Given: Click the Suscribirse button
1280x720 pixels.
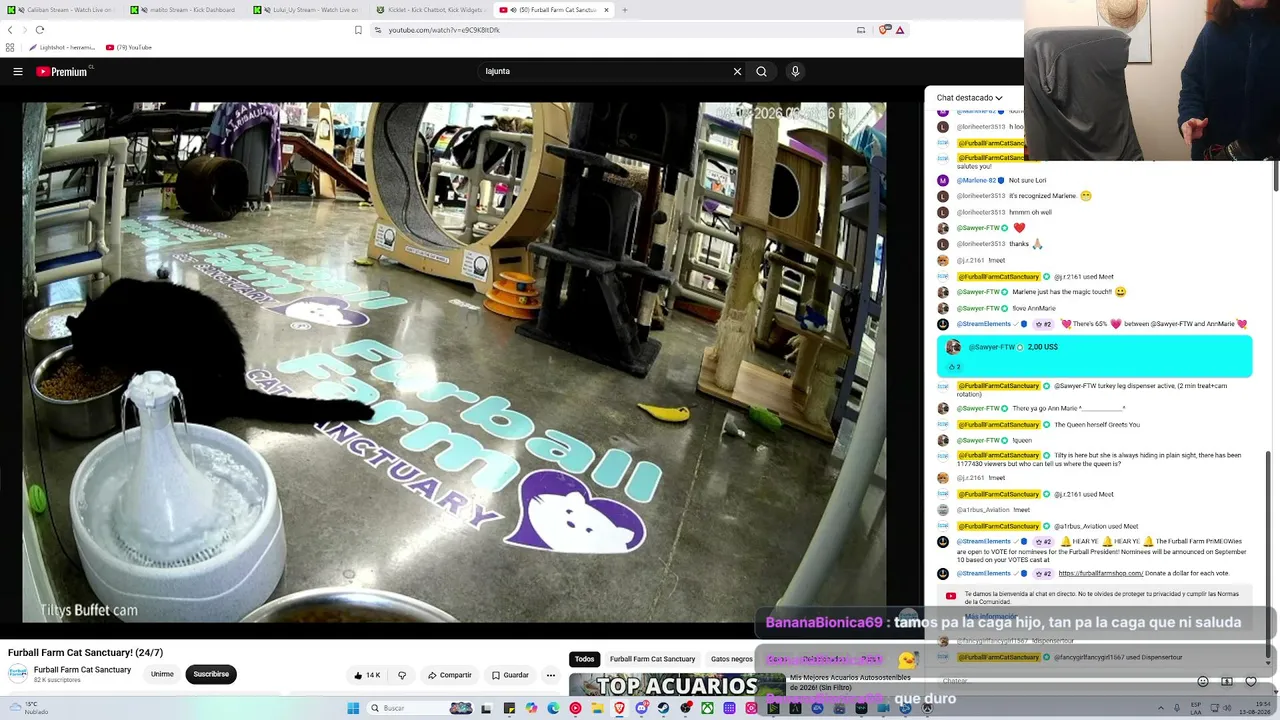Looking at the screenshot, I should coord(211,674).
